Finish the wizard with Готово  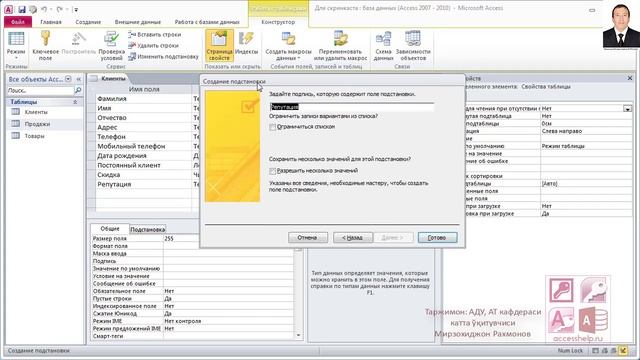pos(437,237)
